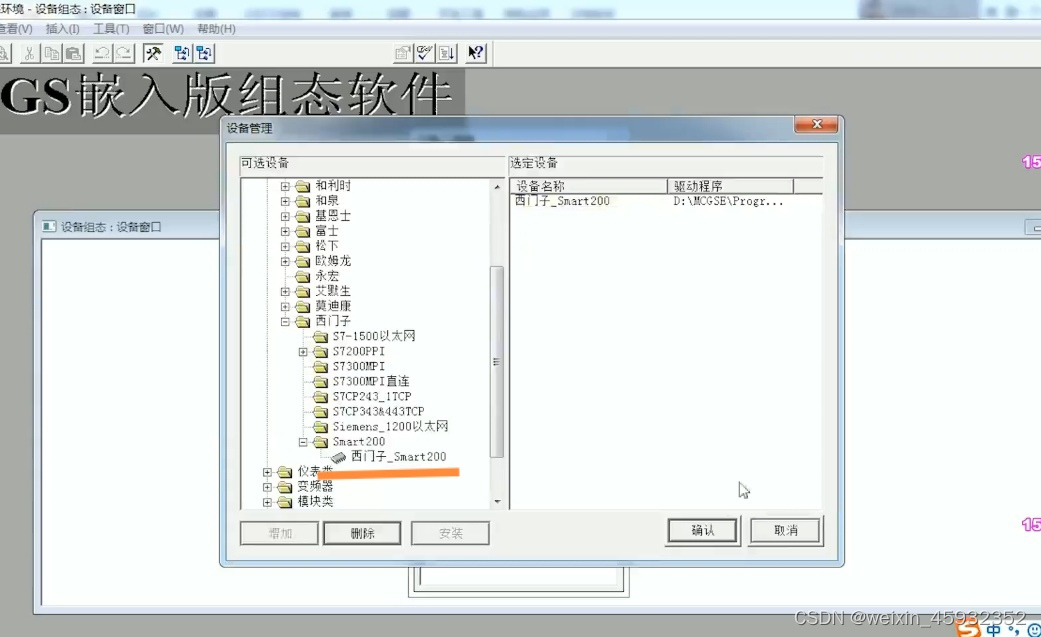1041x637 pixels.
Task: Expand the 仪表类 folder node
Action: click(x=267, y=472)
